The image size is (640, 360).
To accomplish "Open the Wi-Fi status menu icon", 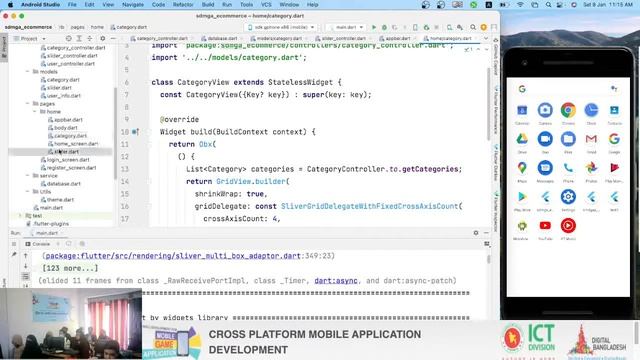I will (x=520, y=5).
